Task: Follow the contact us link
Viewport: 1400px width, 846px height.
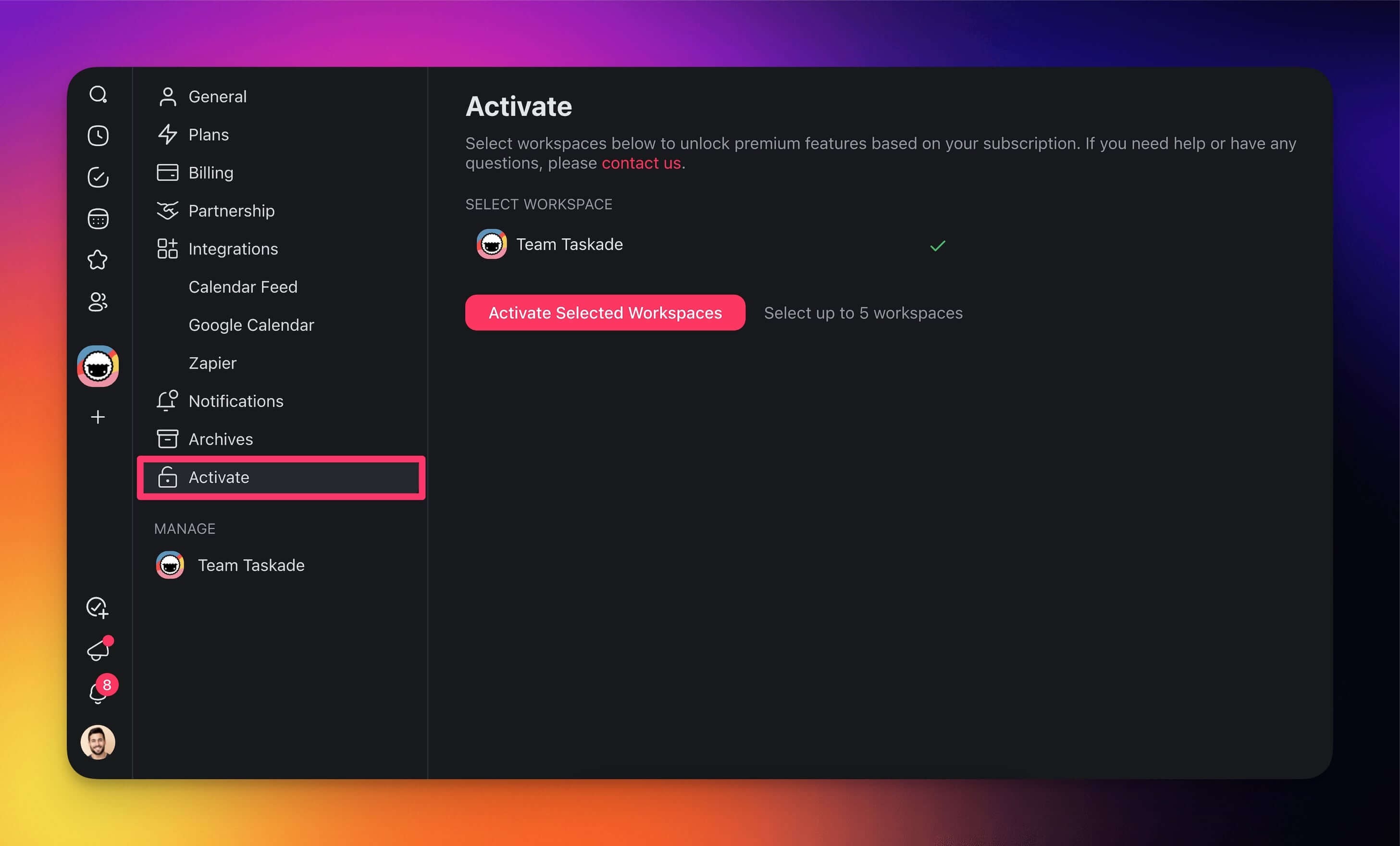Action: [x=641, y=163]
